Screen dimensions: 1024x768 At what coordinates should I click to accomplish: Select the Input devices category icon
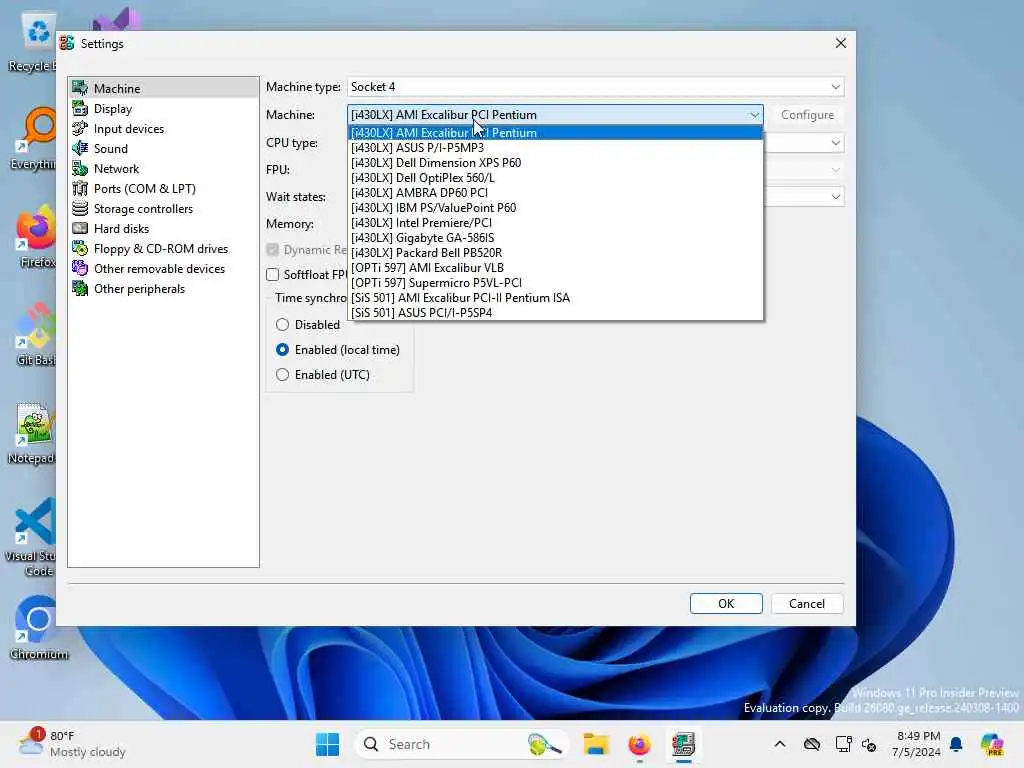tap(80, 129)
